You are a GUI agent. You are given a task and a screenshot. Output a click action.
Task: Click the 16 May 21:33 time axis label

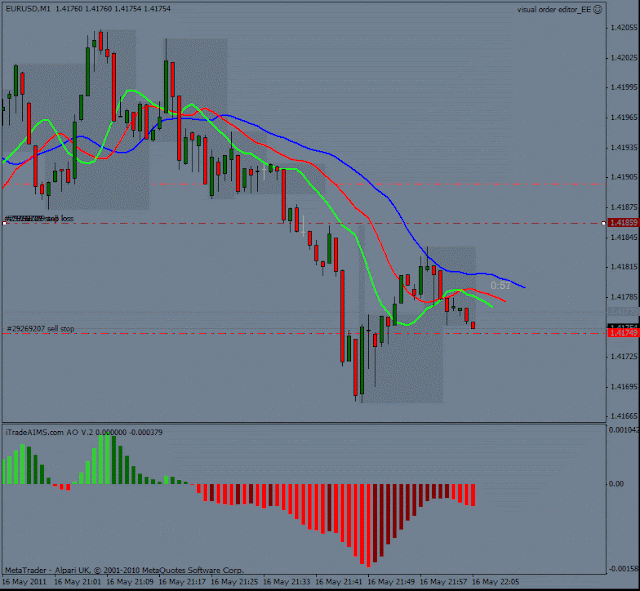point(287,582)
